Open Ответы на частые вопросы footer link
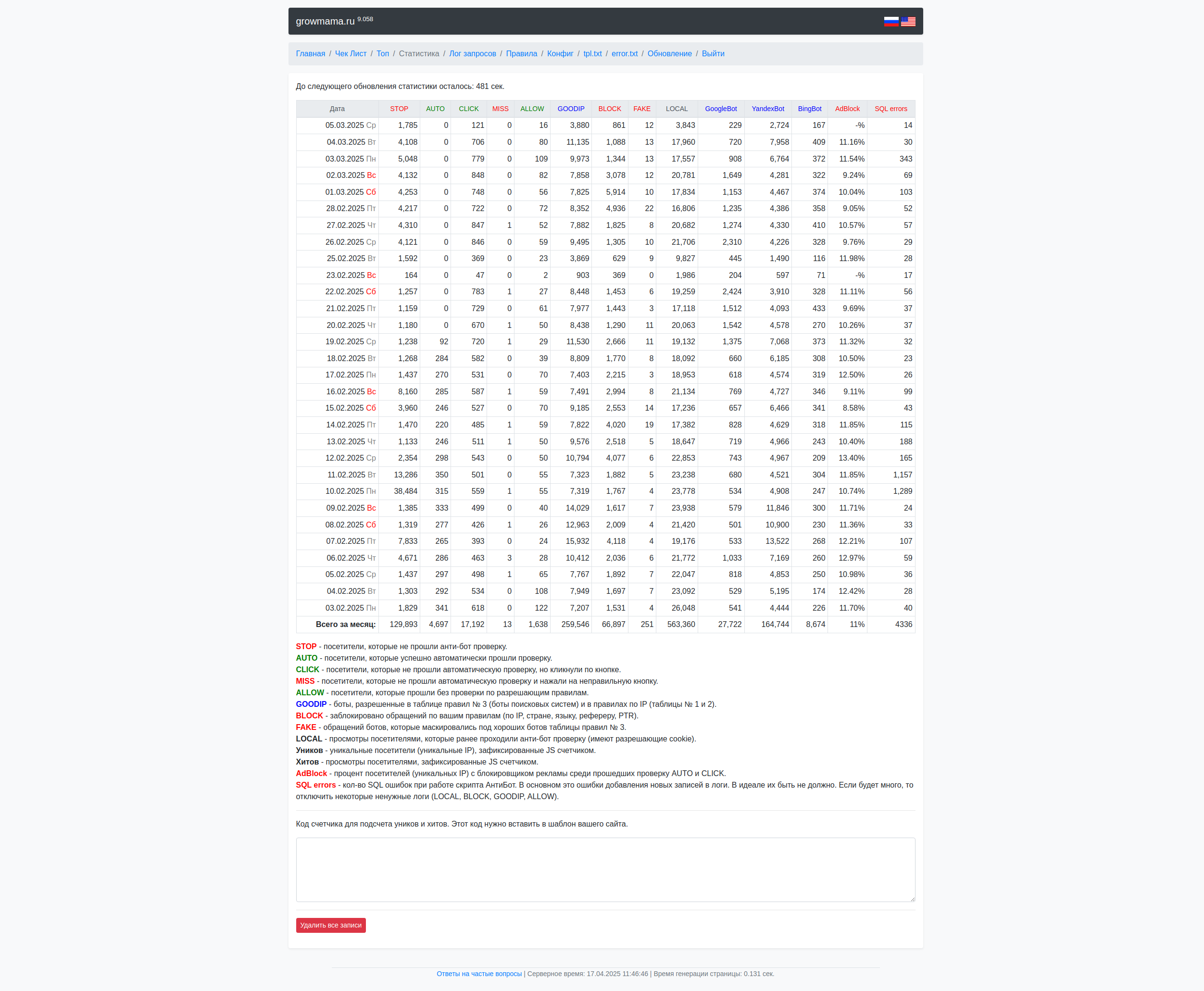 [x=479, y=974]
